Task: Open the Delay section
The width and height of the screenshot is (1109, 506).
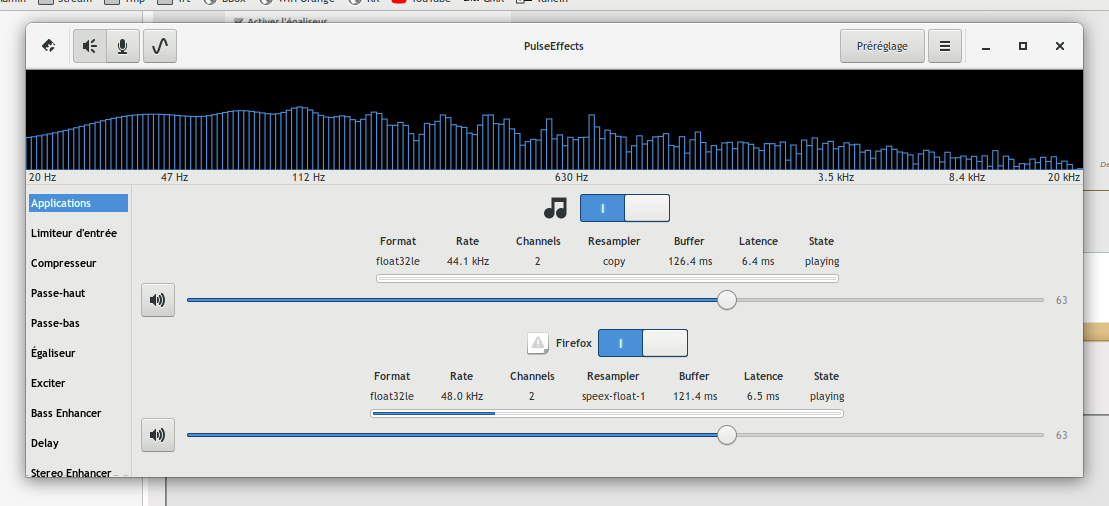Action: [79, 443]
